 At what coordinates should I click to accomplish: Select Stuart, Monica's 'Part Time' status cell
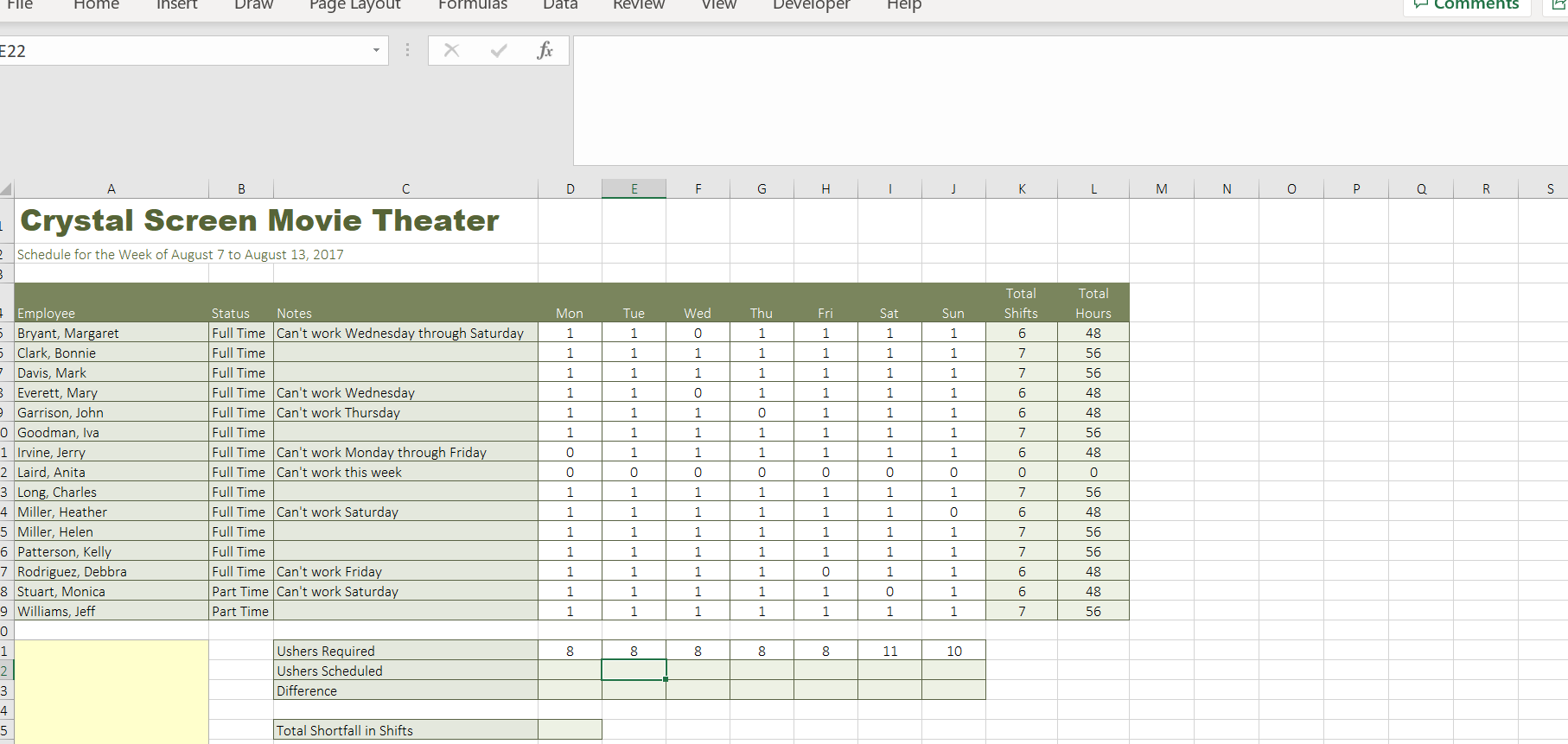click(x=241, y=591)
